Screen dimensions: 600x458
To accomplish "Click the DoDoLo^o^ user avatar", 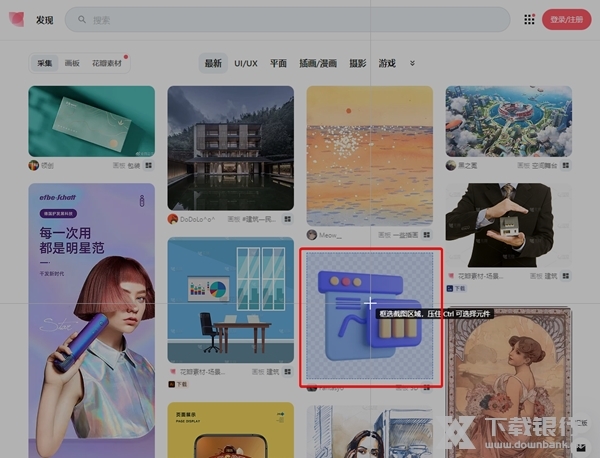I will pyautogui.click(x=173, y=219).
